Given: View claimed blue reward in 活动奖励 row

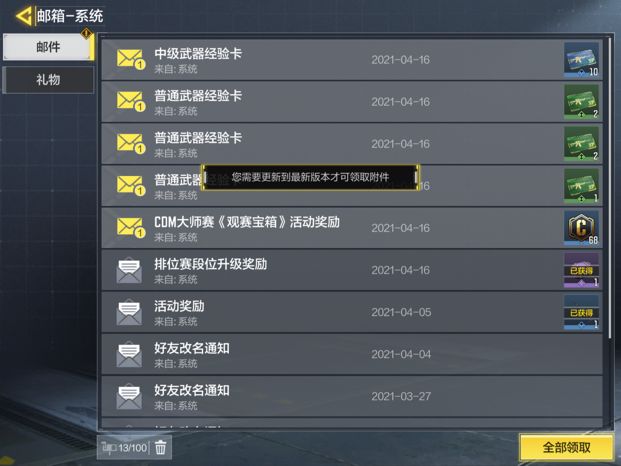Looking at the screenshot, I should coord(581,312).
